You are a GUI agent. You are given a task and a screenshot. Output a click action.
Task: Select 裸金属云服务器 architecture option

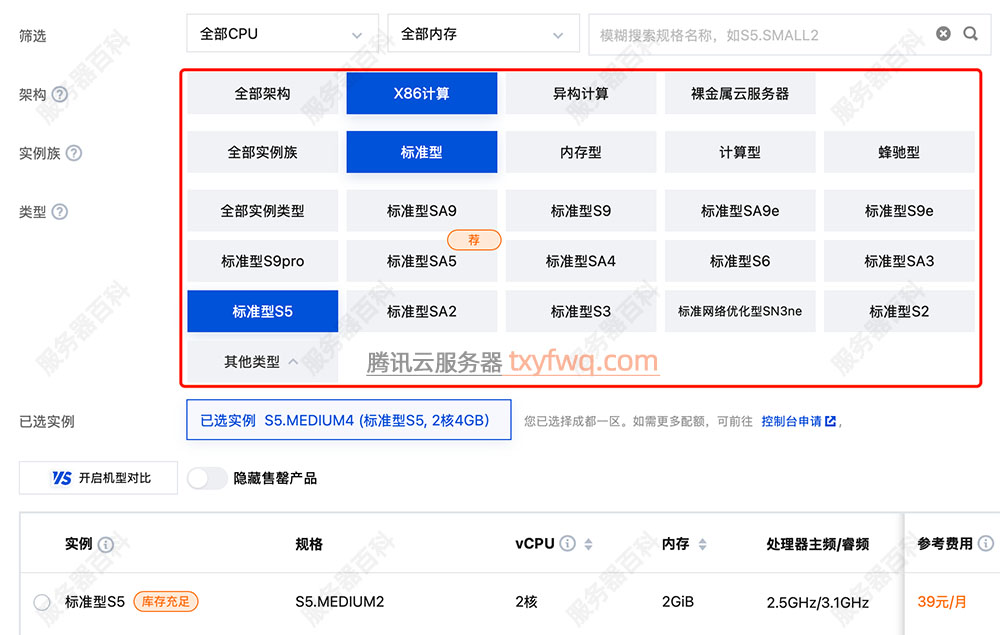tap(740, 94)
